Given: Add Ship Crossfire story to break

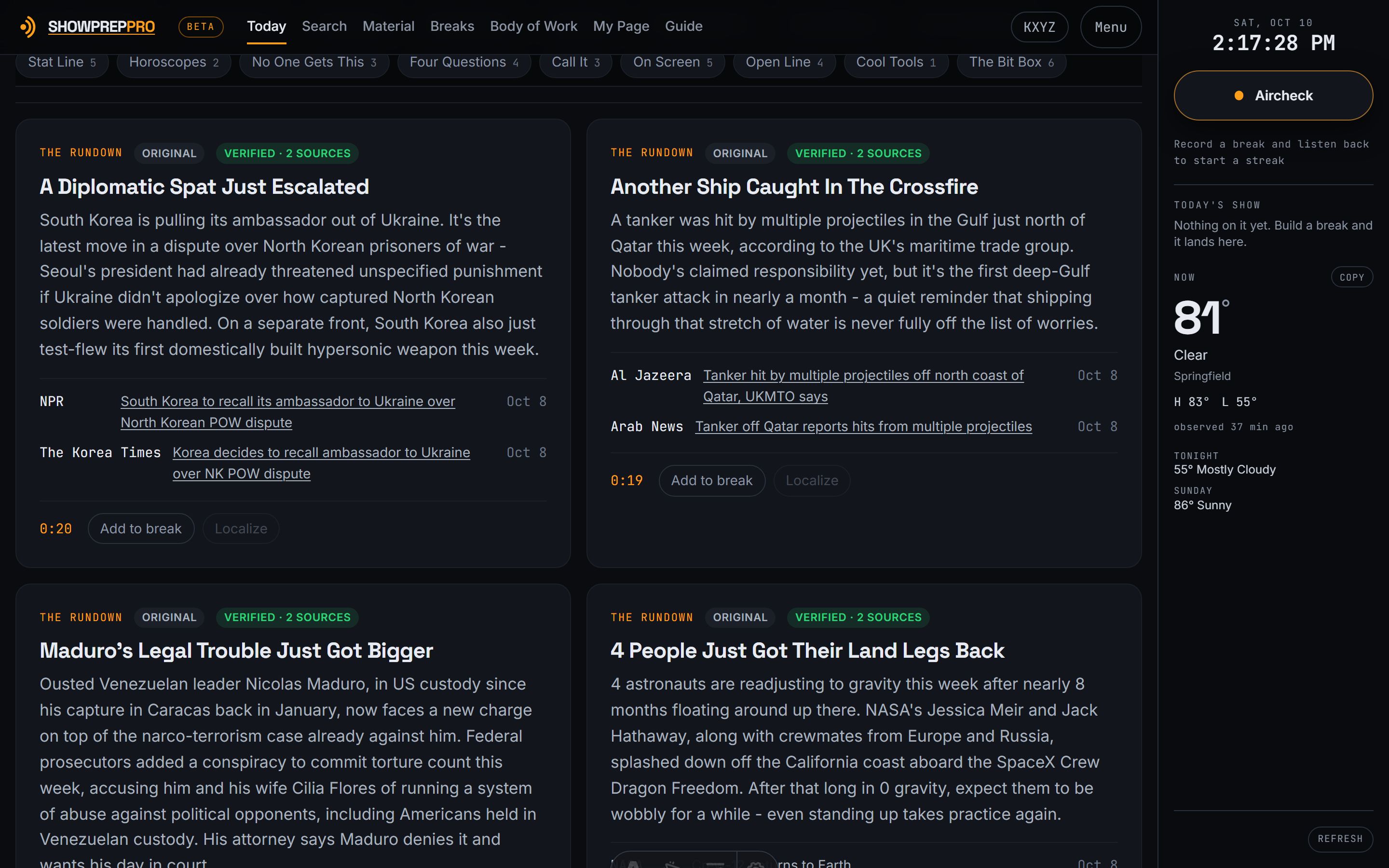Looking at the screenshot, I should pyautogui.click(x=712, y=480).
